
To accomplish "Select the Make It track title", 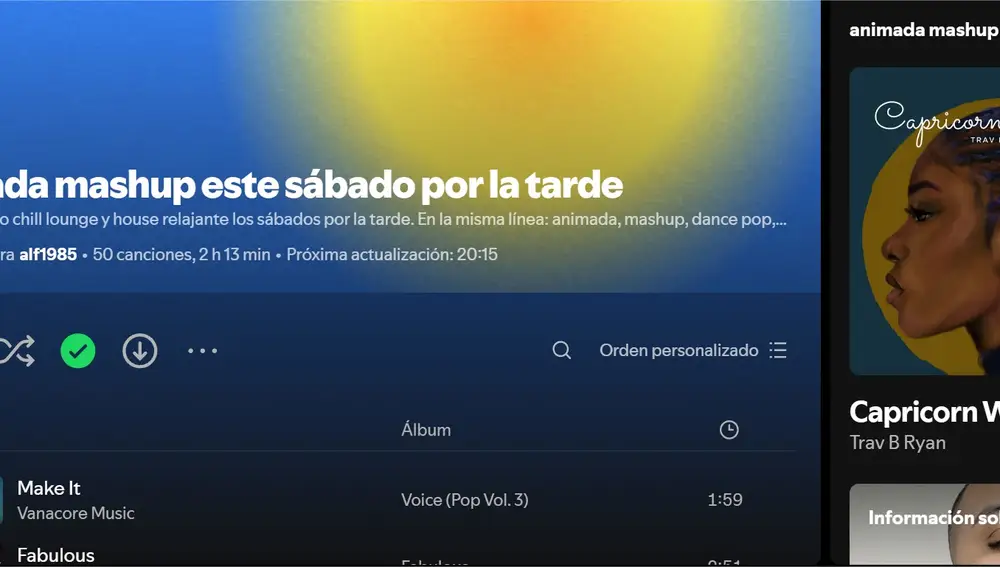I will [48, 488].
